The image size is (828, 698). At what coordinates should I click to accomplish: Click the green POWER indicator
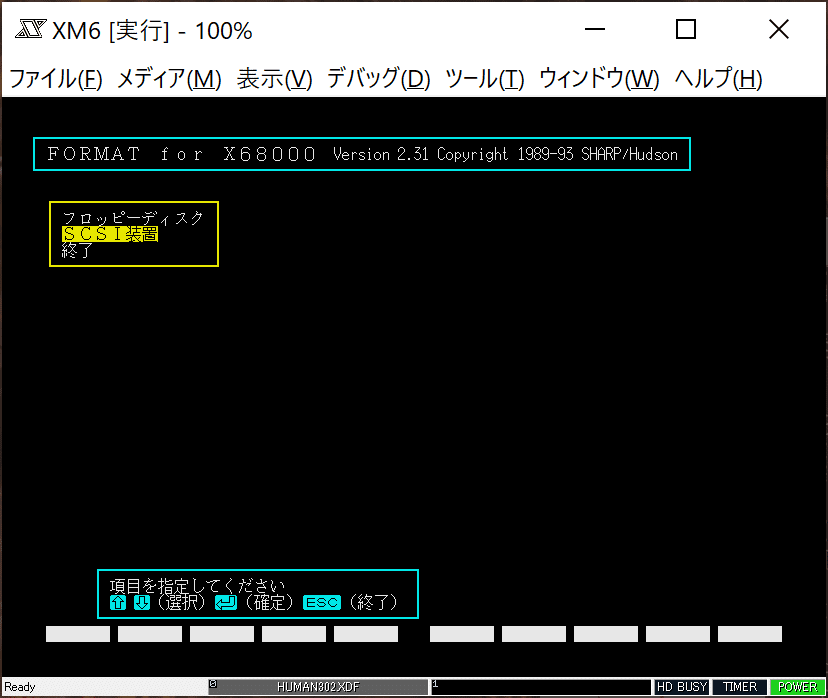click(797, 687)
